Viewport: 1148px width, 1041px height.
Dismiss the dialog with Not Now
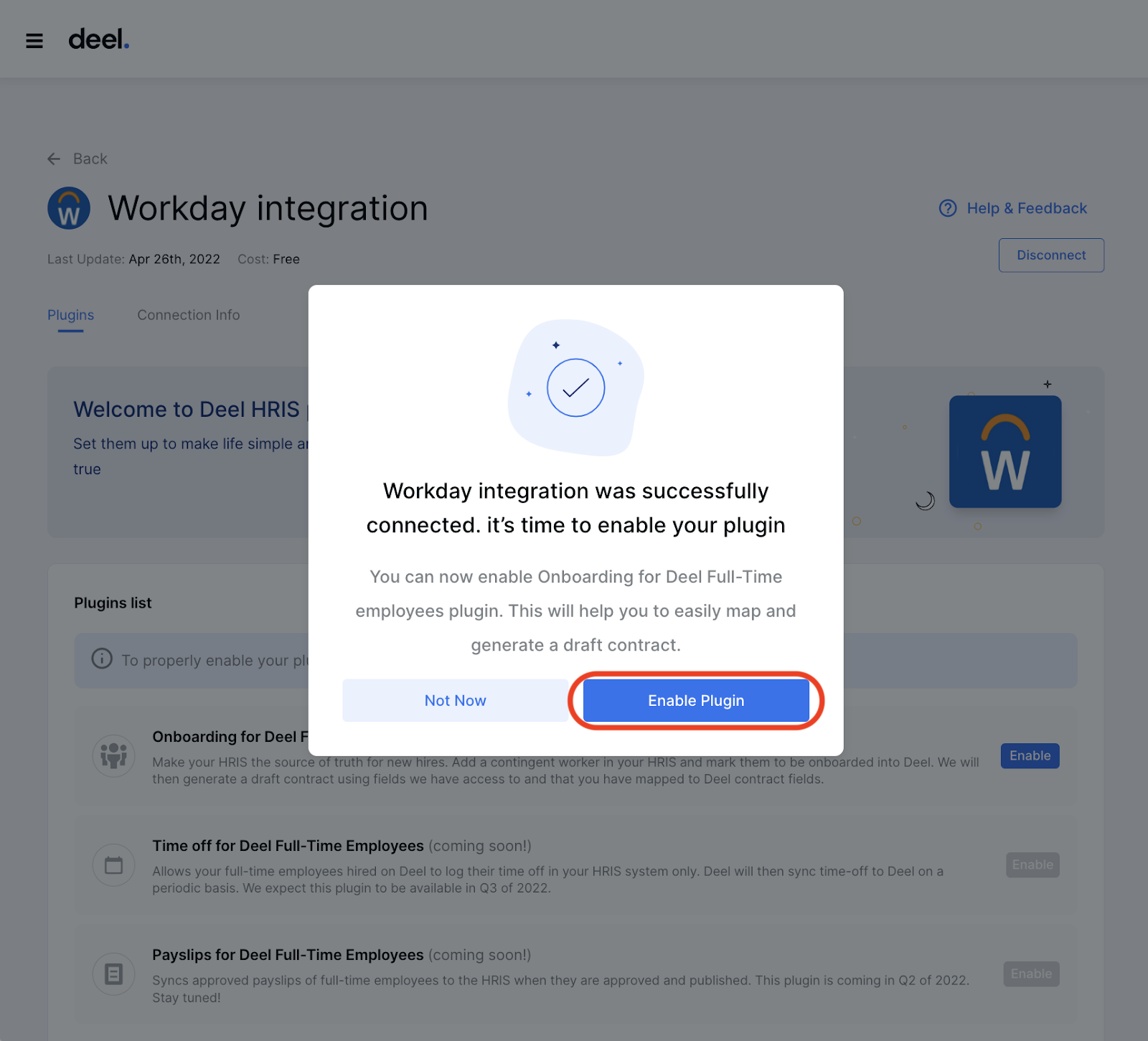point(455,700)
